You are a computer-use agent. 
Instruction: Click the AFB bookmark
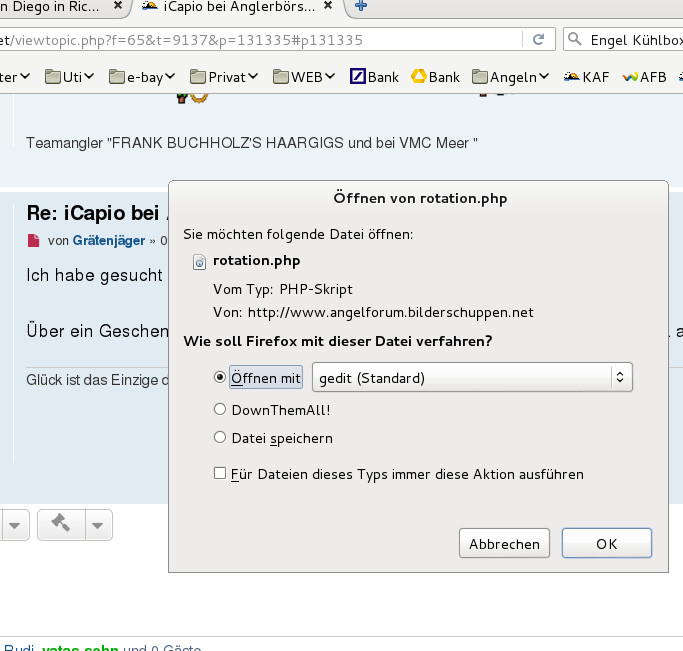(644, 76)
